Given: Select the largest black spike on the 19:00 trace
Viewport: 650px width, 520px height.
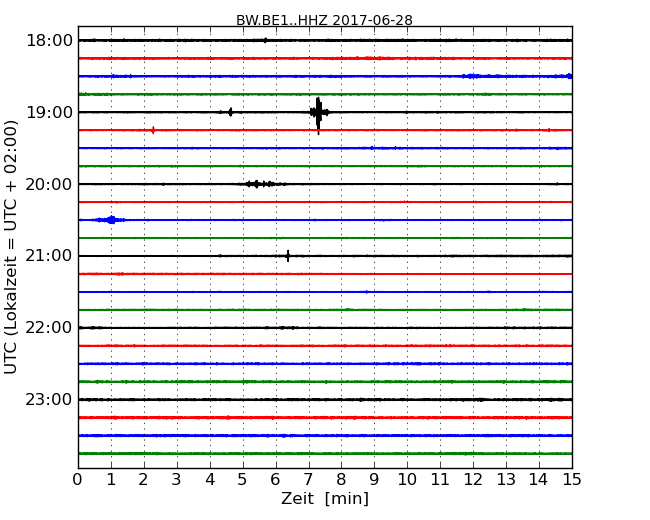Looking at the screenshot, I should pyautogui.click(x=318, y=115).
